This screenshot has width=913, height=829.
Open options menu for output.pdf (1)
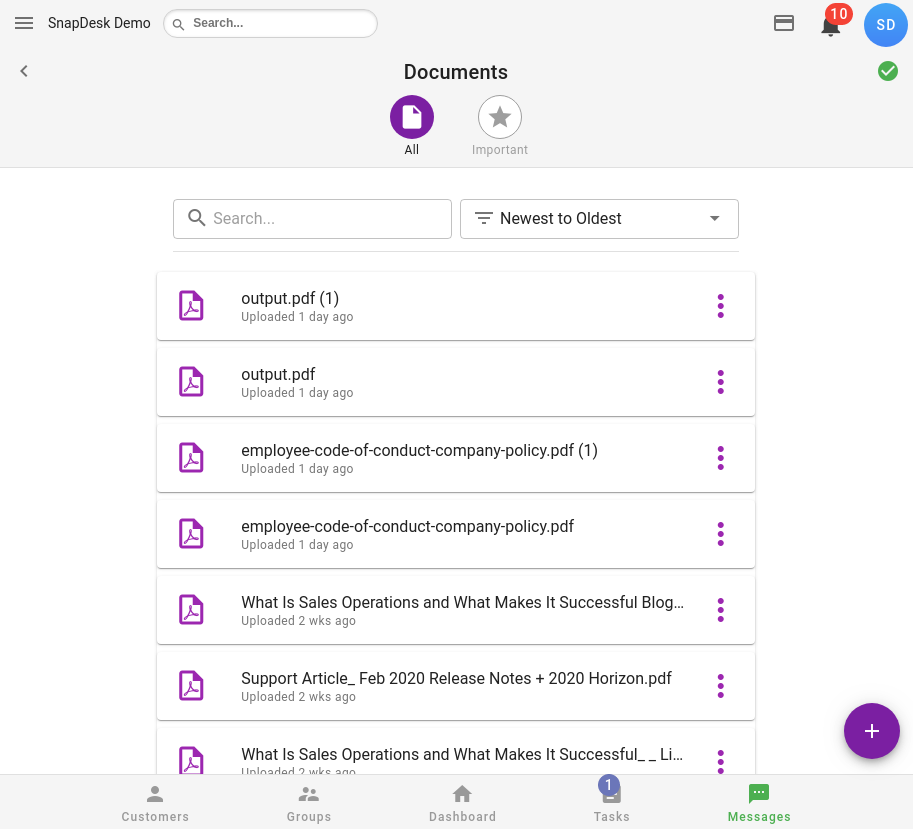(x=720, y=306)
